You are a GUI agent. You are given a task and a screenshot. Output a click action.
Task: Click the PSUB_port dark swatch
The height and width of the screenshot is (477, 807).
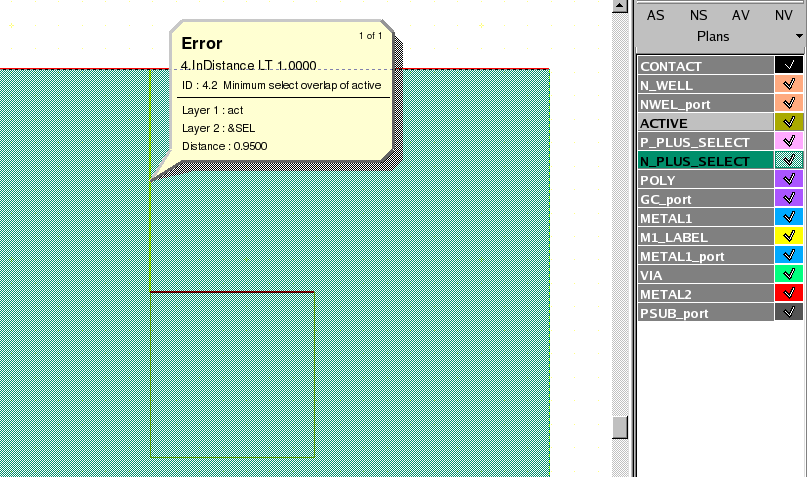(x=788, y=313)
